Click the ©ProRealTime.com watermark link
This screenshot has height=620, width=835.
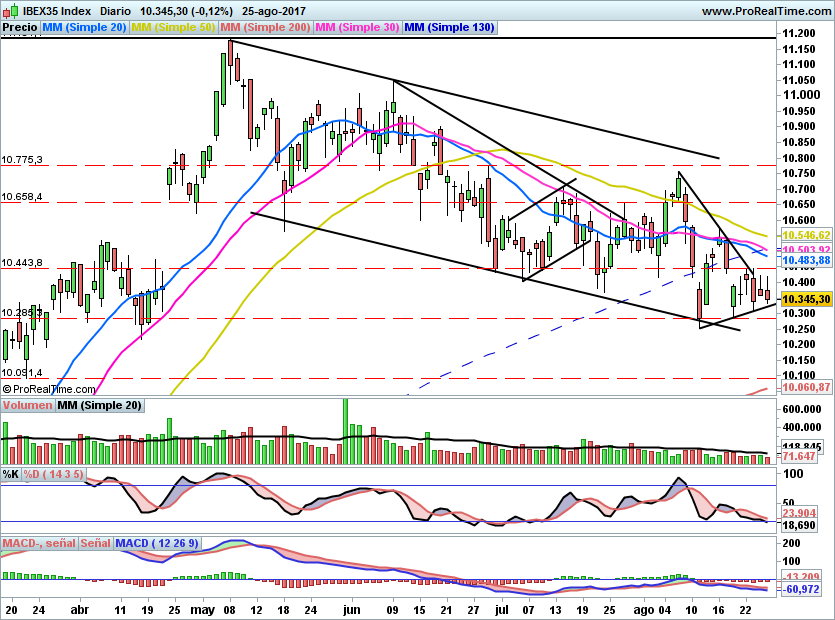[48, 389]
